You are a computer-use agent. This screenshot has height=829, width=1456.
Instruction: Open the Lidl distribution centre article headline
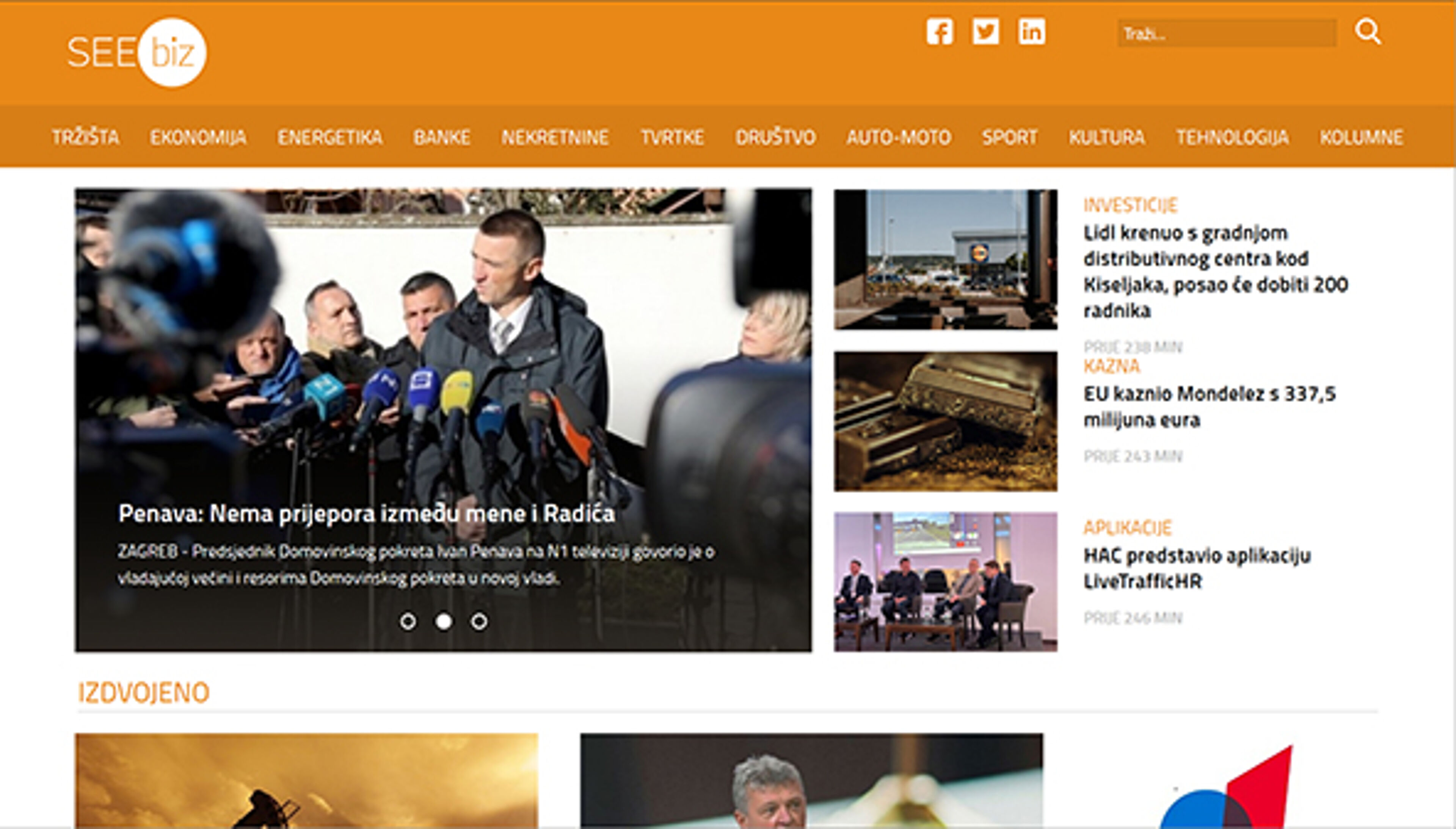pos(1215,272)
